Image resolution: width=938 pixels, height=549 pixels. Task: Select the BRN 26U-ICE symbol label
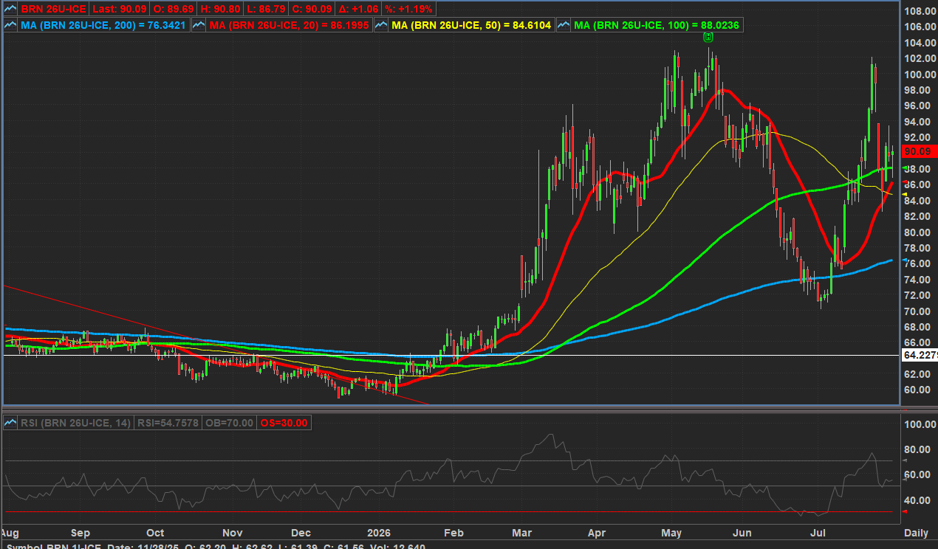(53, 9)
